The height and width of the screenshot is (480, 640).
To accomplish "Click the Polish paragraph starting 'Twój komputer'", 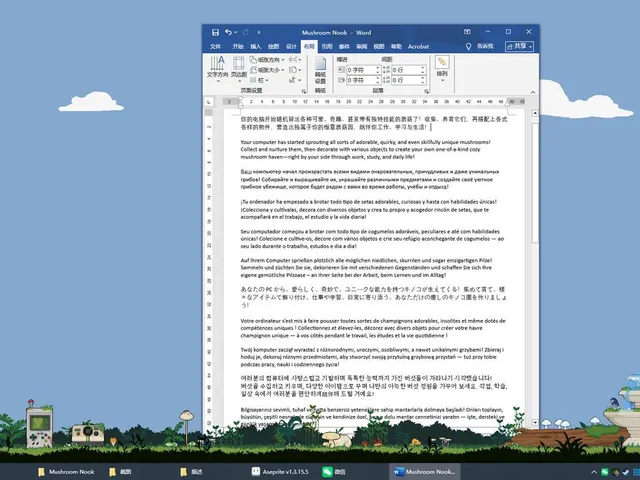I will (372, 357).
